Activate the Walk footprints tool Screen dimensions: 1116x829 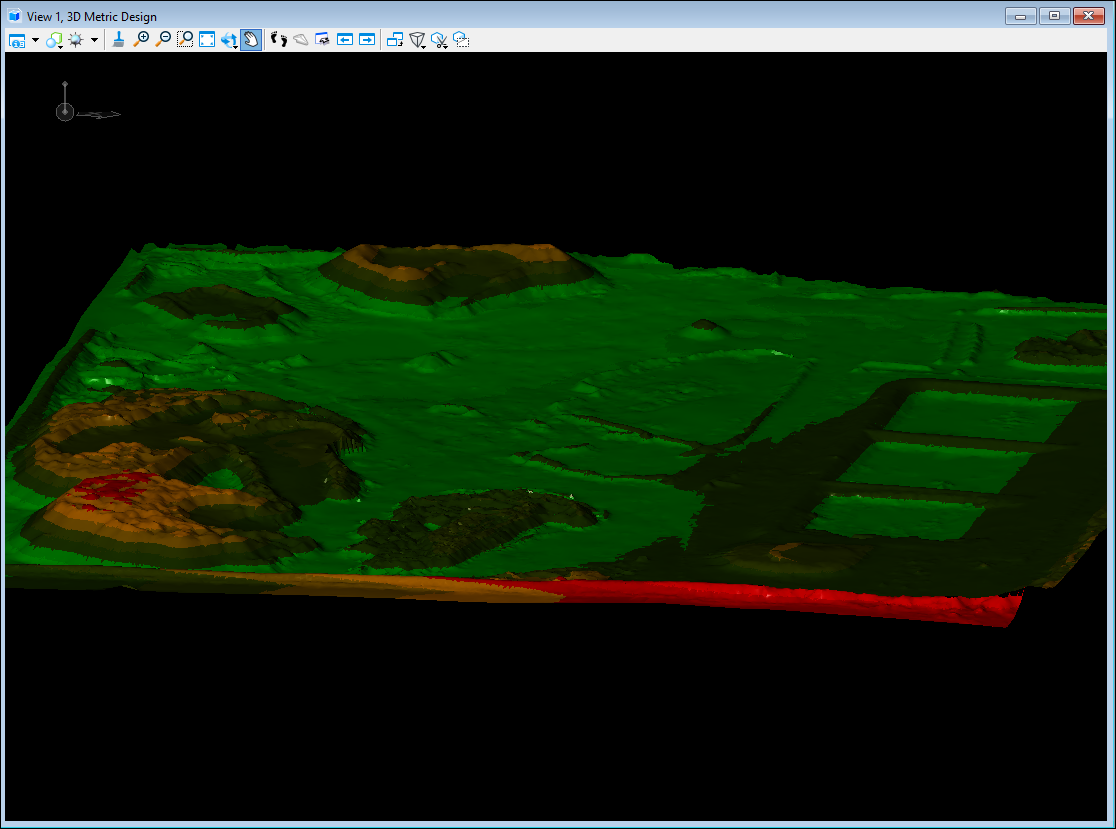coord(279,40)
